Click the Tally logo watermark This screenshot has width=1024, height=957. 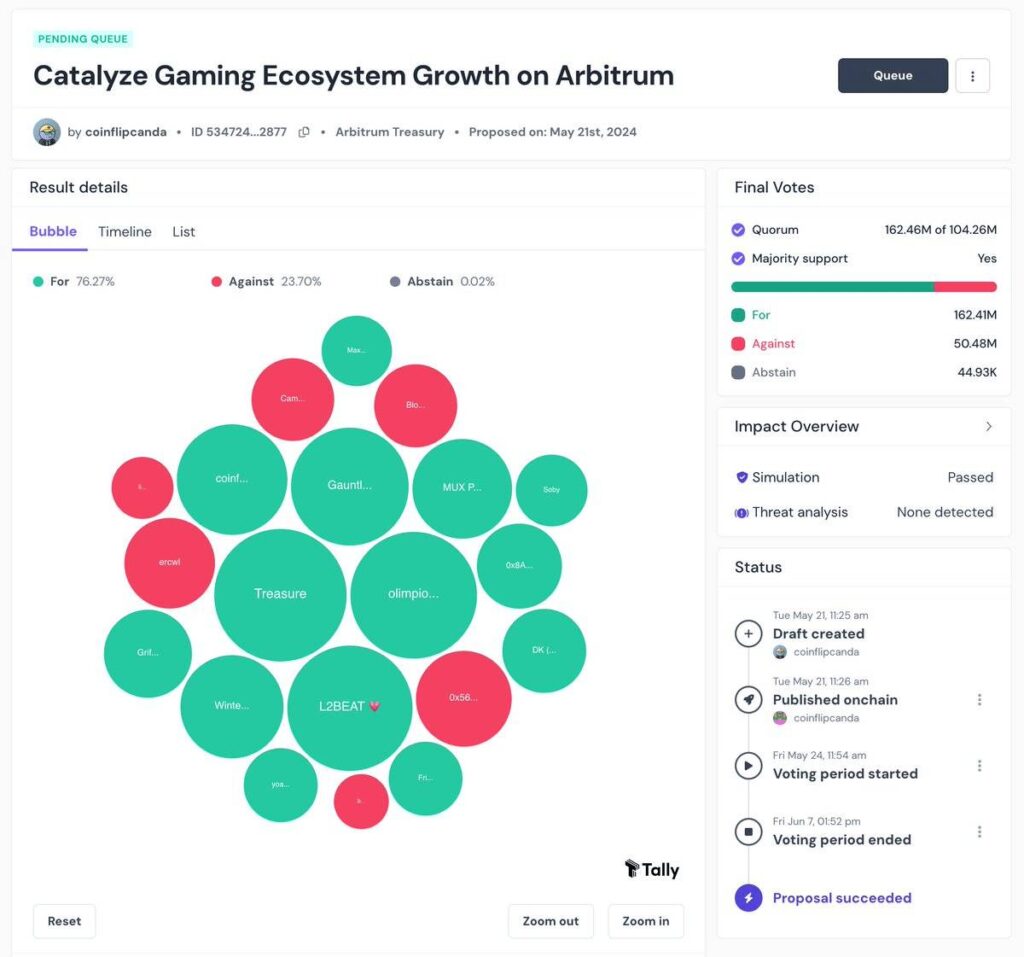click(x=652, y=869)
